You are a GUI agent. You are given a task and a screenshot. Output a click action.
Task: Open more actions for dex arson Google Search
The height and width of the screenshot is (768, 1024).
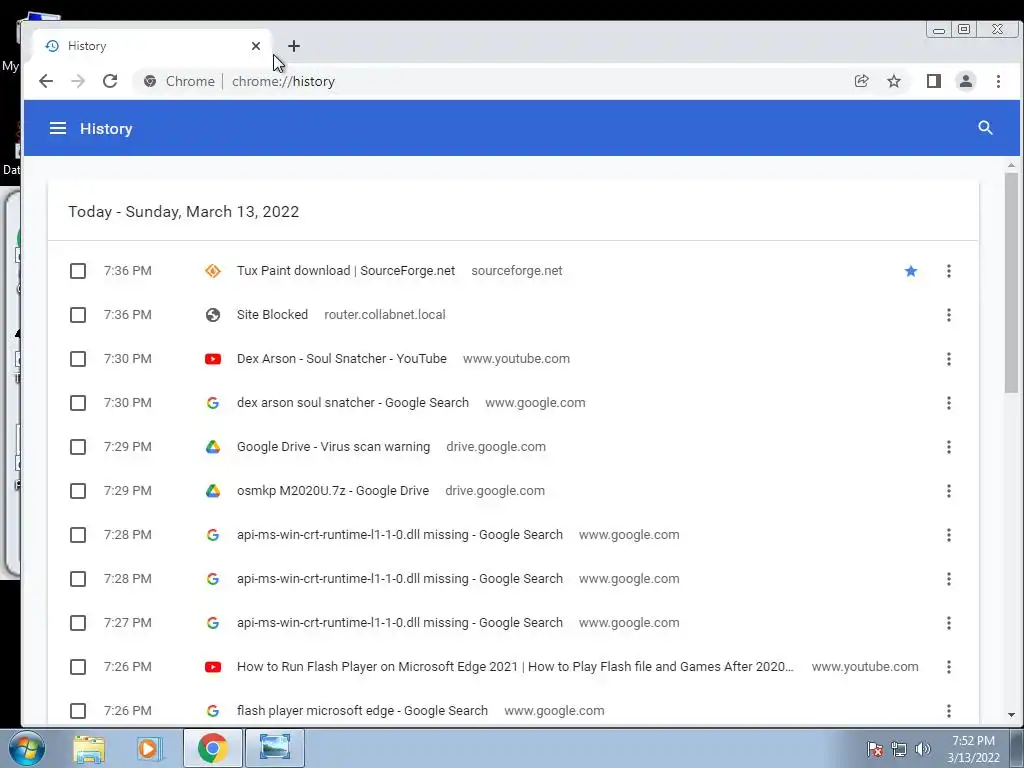(x=949, y=403)
